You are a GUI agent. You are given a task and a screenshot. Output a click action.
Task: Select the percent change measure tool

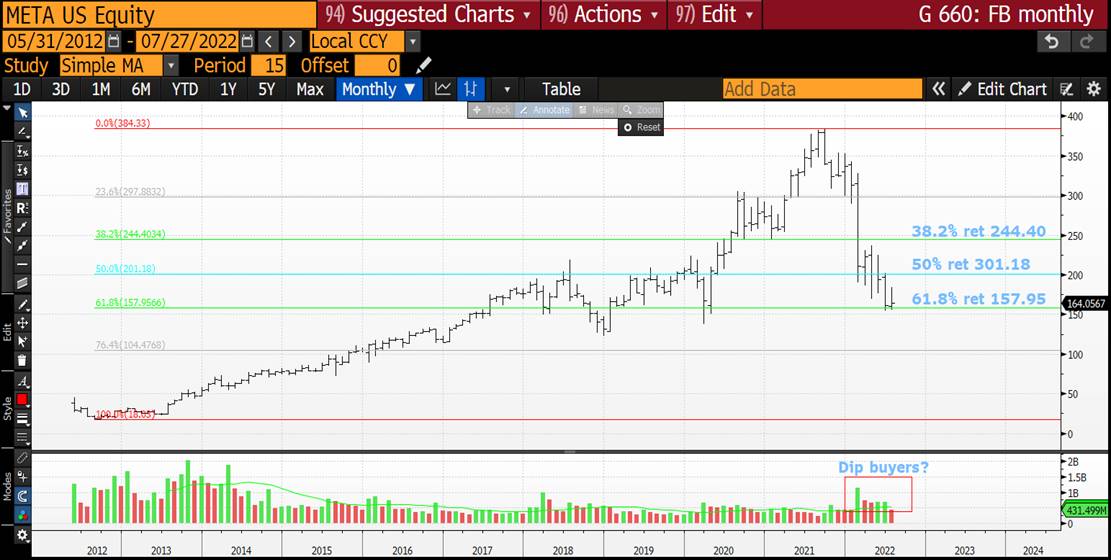click(x=22, y=151)
